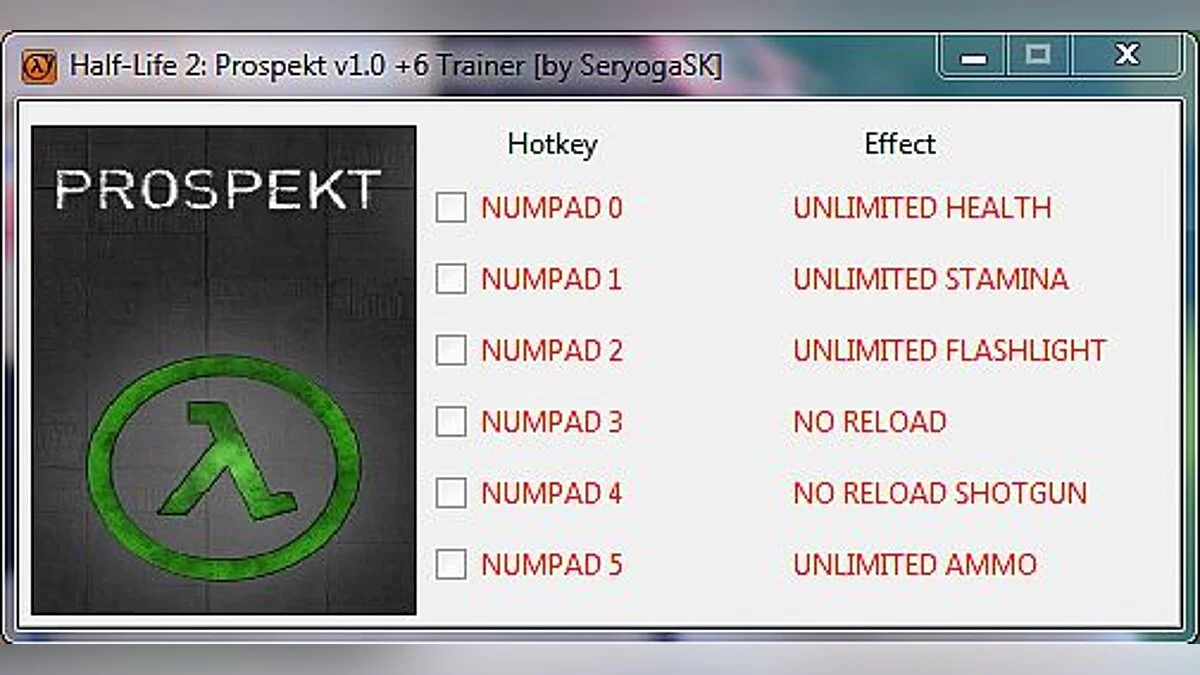
Task: Click the Effect column header
Action: [900, 144]
